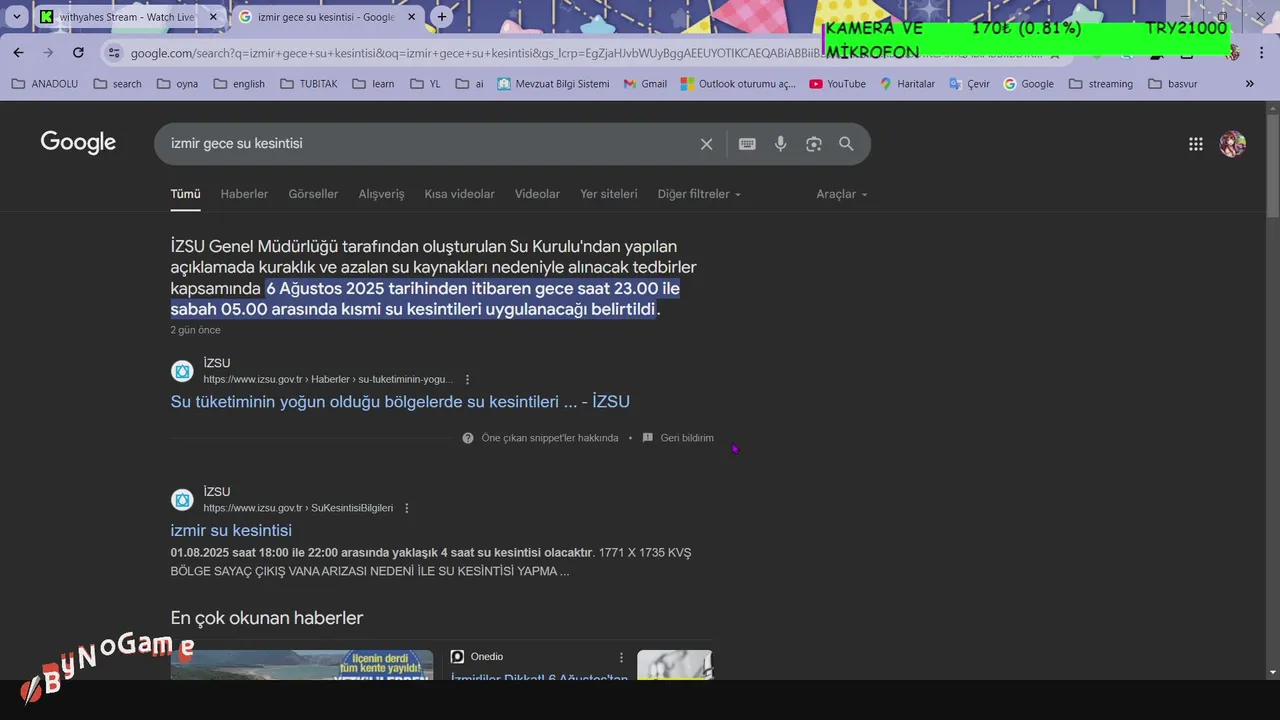This screenshot has width=1280, height=720.
Task: Open the tab search dropdown arrow
Action: pyautogui.click(x=16, y=17)
